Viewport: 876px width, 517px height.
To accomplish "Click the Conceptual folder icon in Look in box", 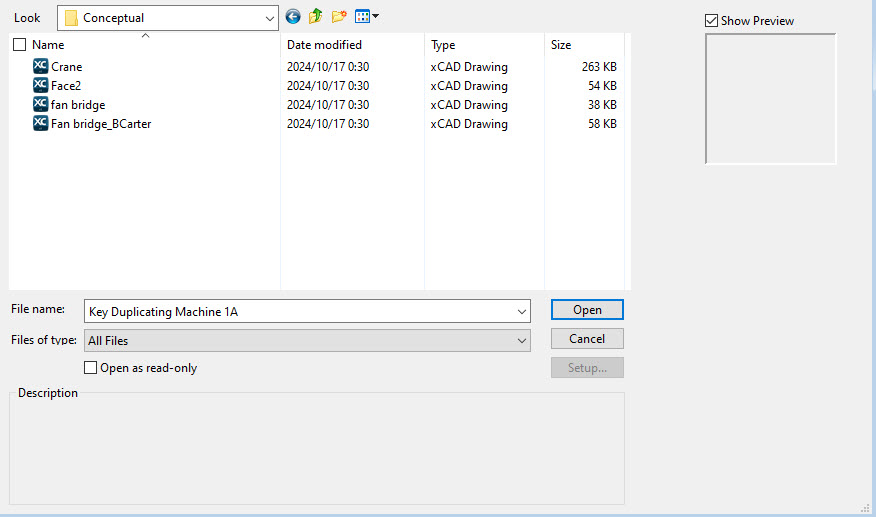I will pyautogui.click(x=71, y=18).
